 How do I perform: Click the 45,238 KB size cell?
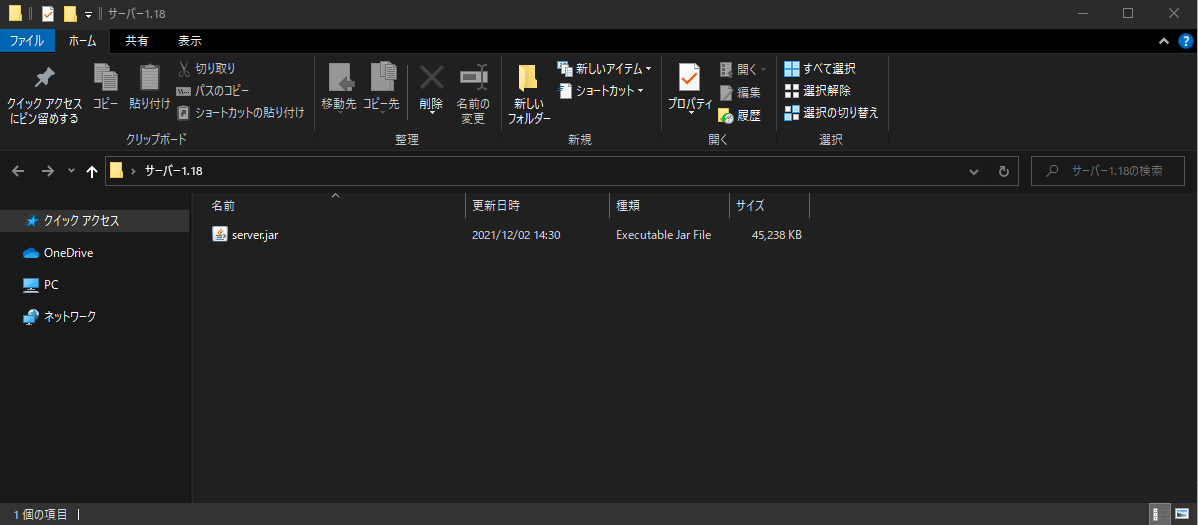pos(776,235)
